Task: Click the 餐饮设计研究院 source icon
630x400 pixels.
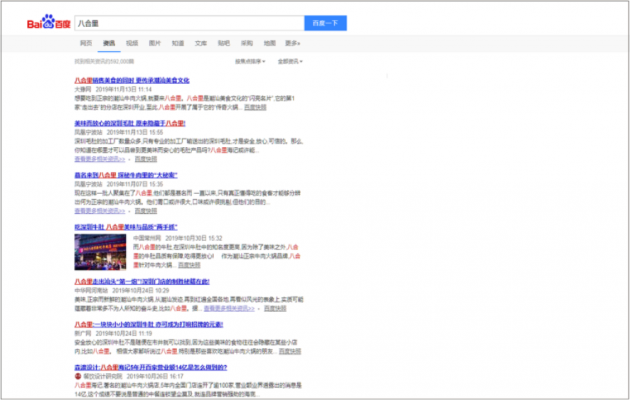Action: (77, 375)
